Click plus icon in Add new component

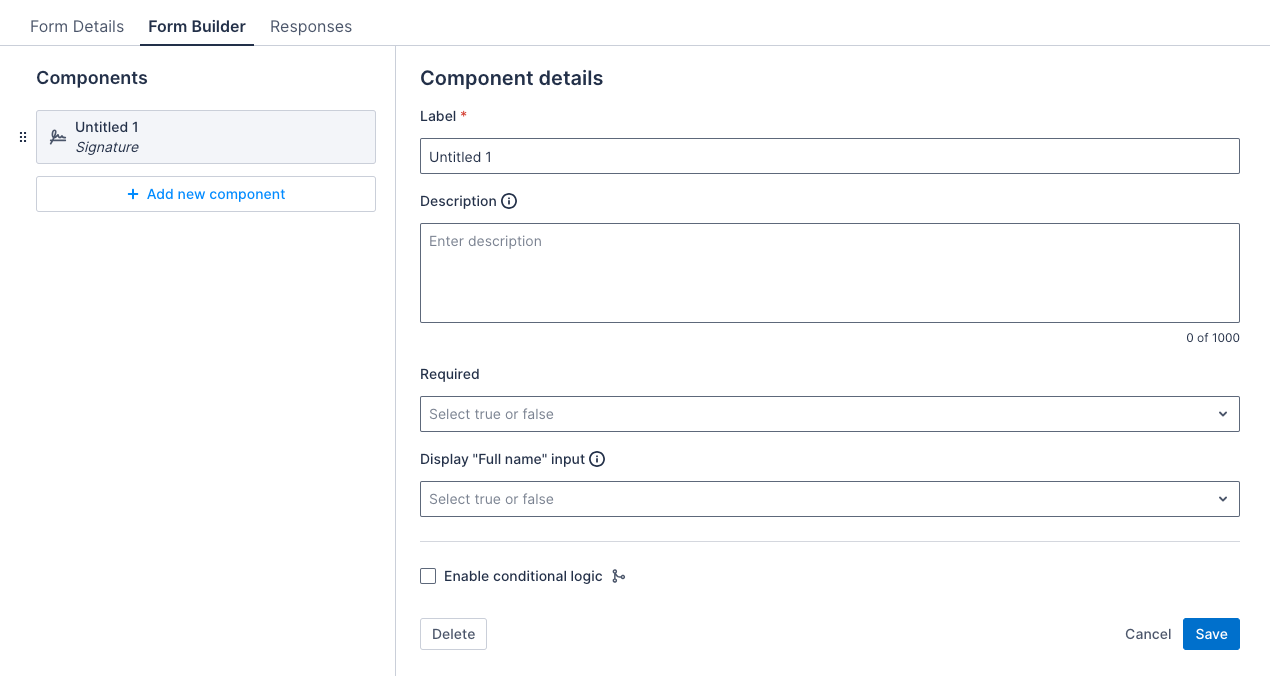(x=133, y=194)
